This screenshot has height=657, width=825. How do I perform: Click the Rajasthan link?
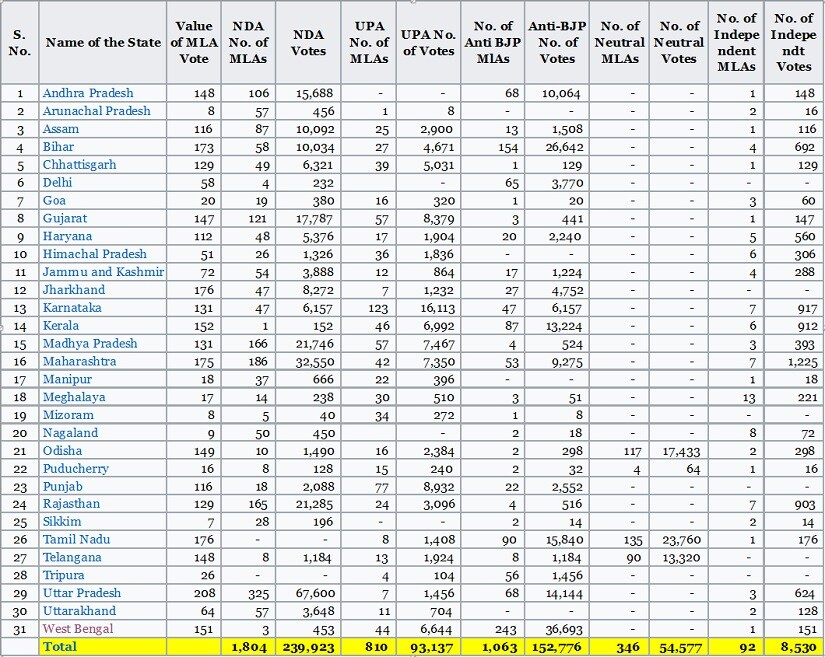pos(71,504)
